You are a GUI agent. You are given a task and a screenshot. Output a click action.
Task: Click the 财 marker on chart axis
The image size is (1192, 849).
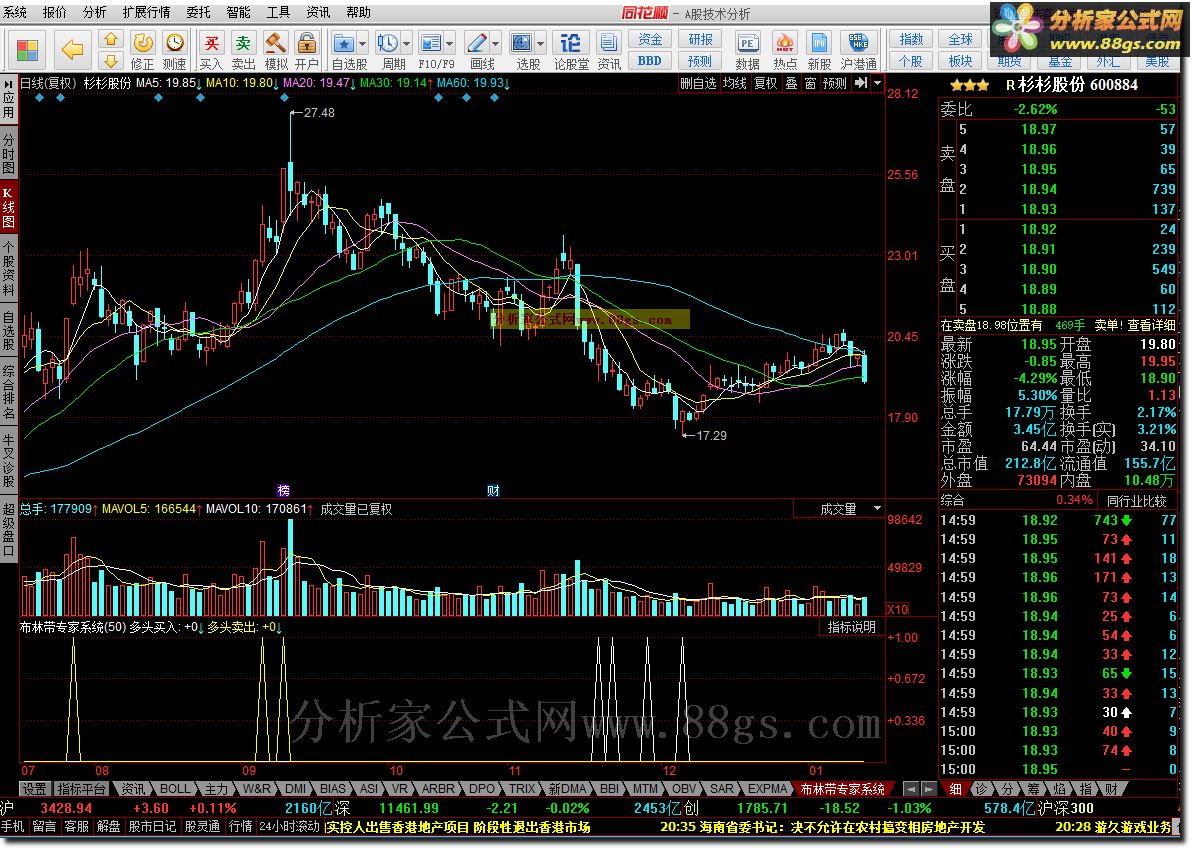click(493, 490)
